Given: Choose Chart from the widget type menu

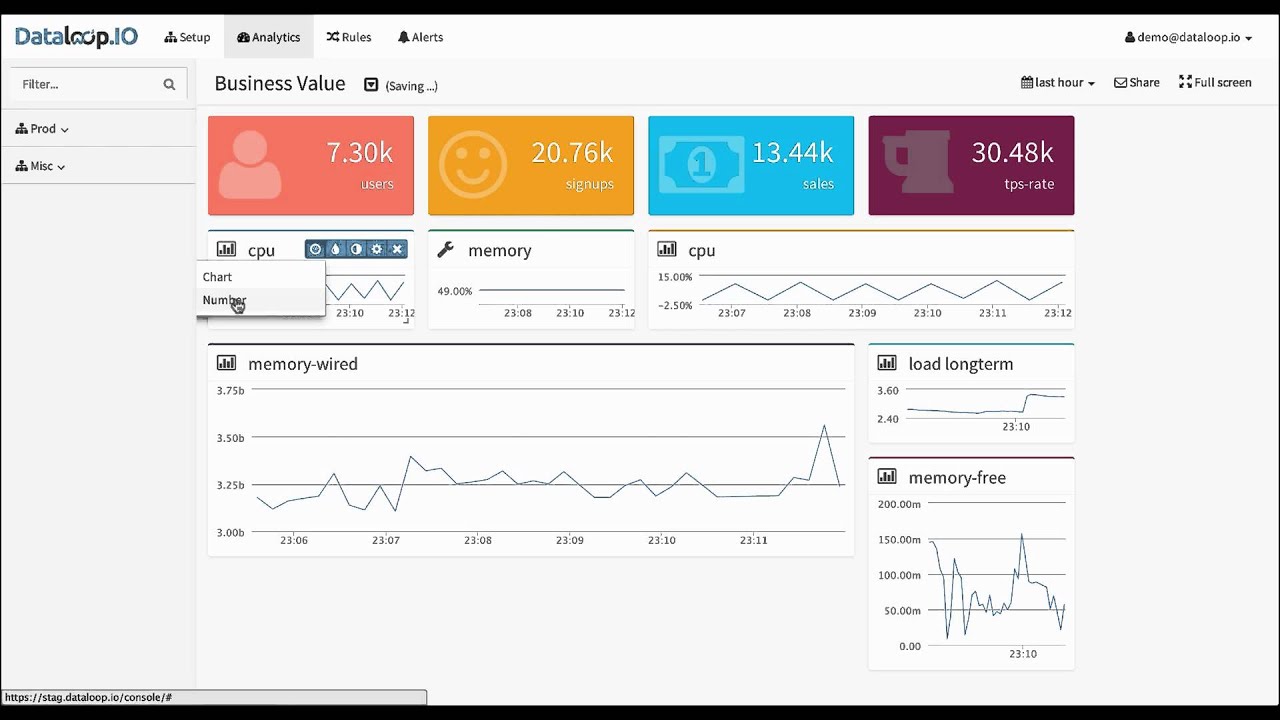Looking at the screenshot, I should pyautogui.click(x=261, y=277).
